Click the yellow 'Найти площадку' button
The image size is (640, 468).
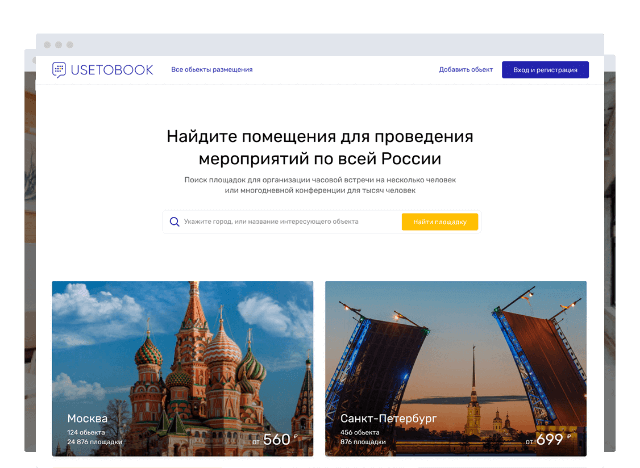pos(440,222)
